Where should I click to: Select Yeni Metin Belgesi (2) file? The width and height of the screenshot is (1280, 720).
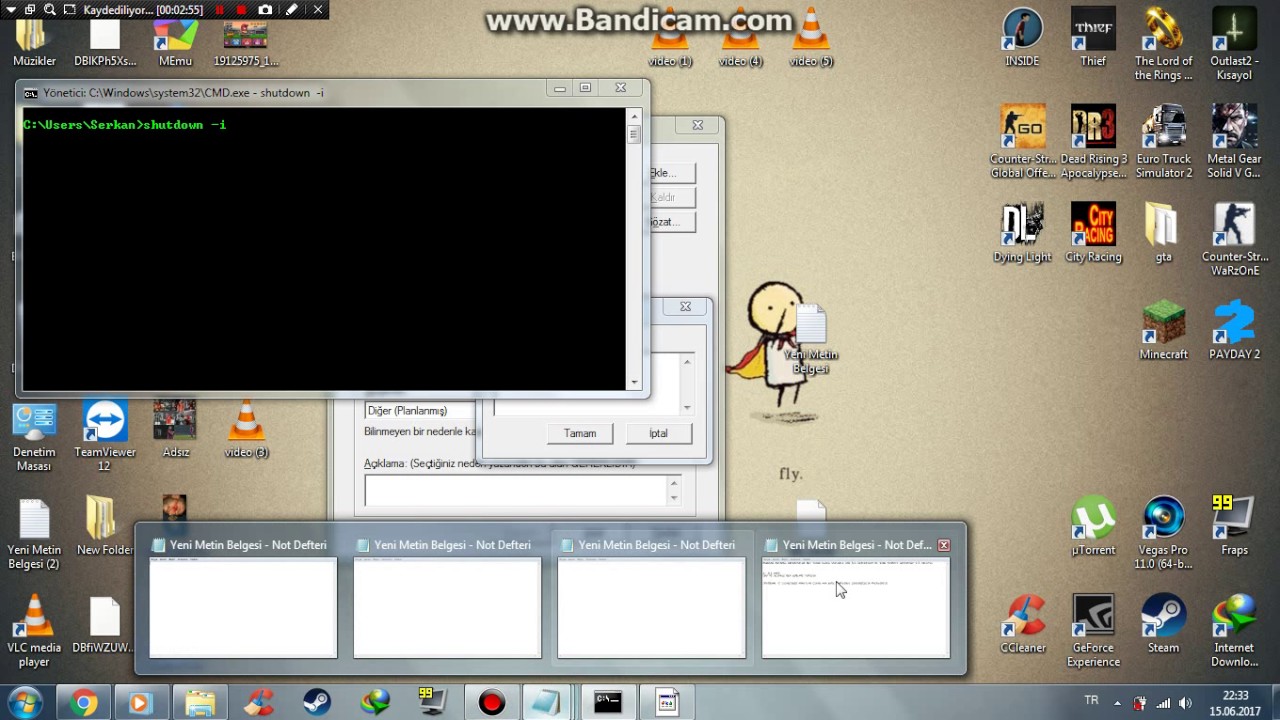tap(34, 533)
